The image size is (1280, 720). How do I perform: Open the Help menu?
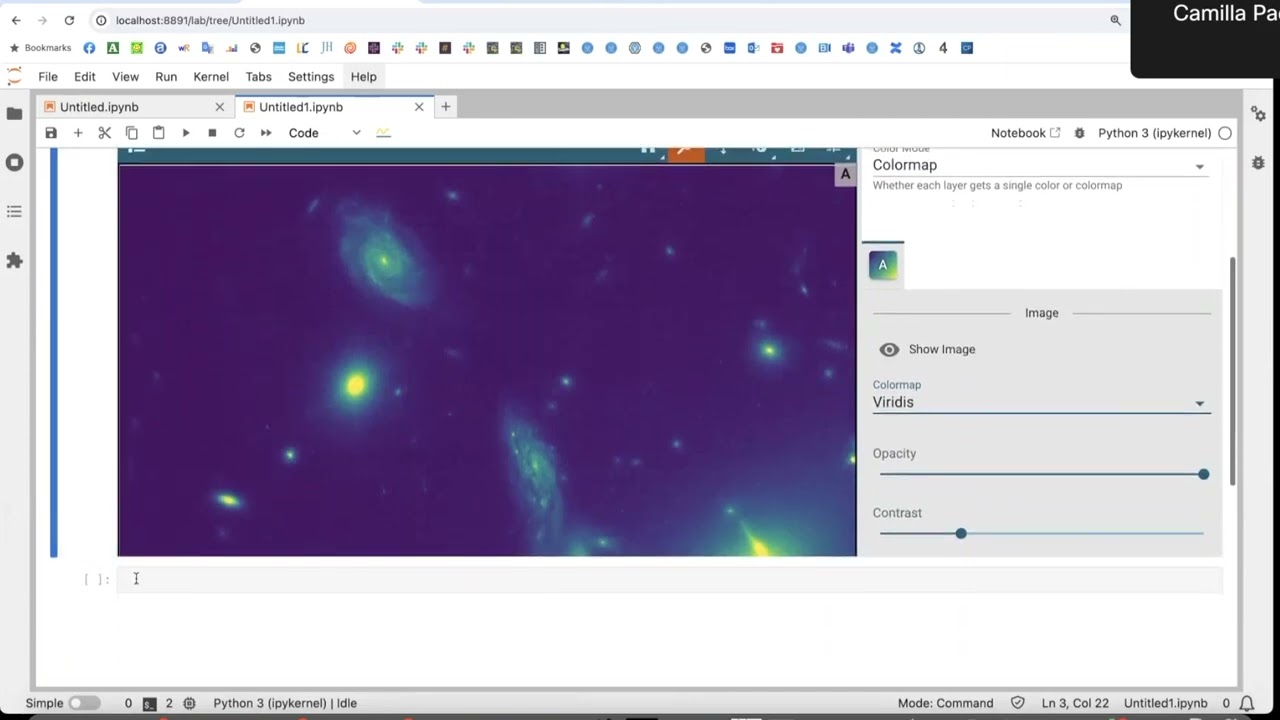click(363, 77)
